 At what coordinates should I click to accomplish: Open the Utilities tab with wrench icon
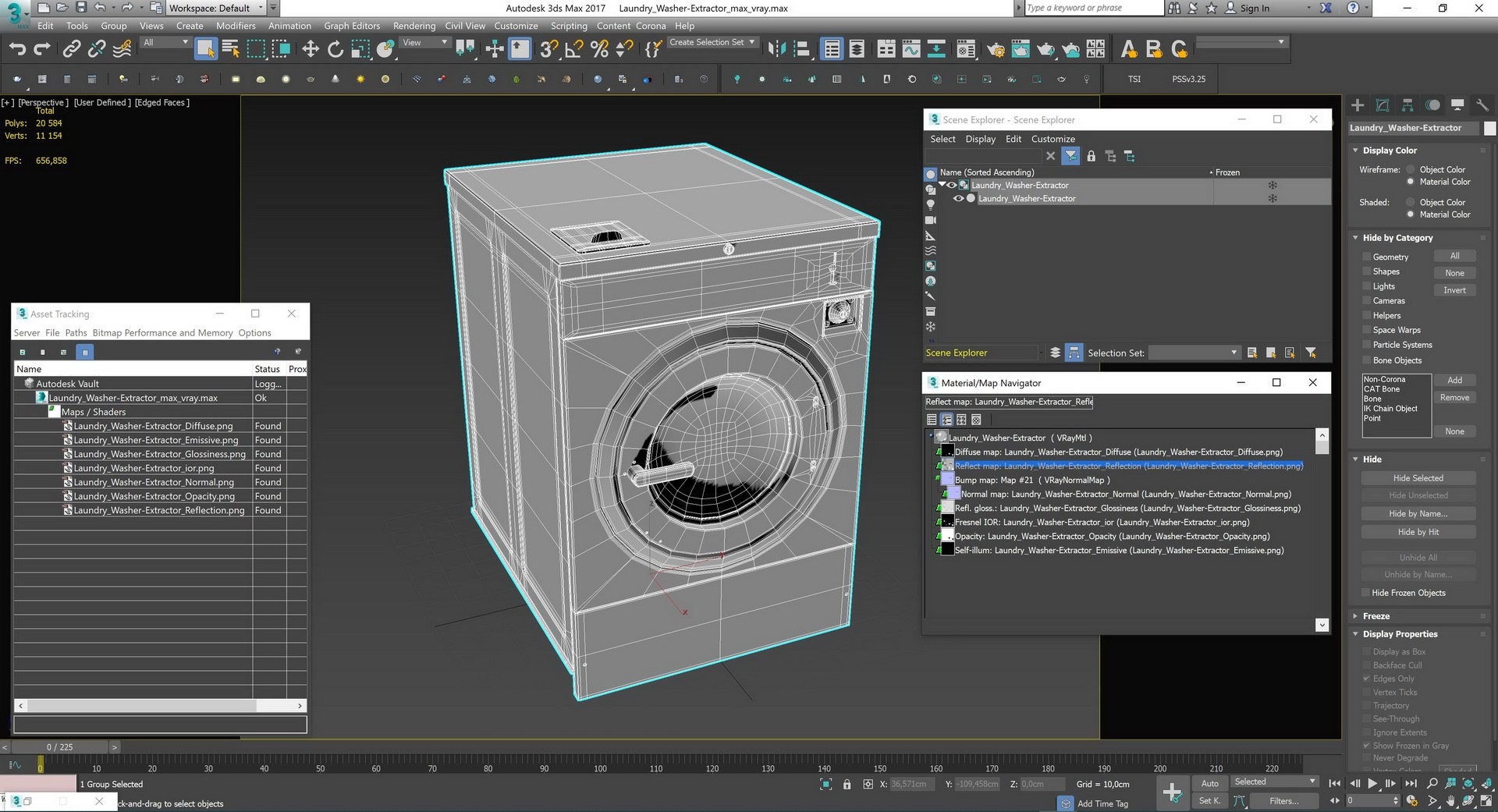(1482, 105)
